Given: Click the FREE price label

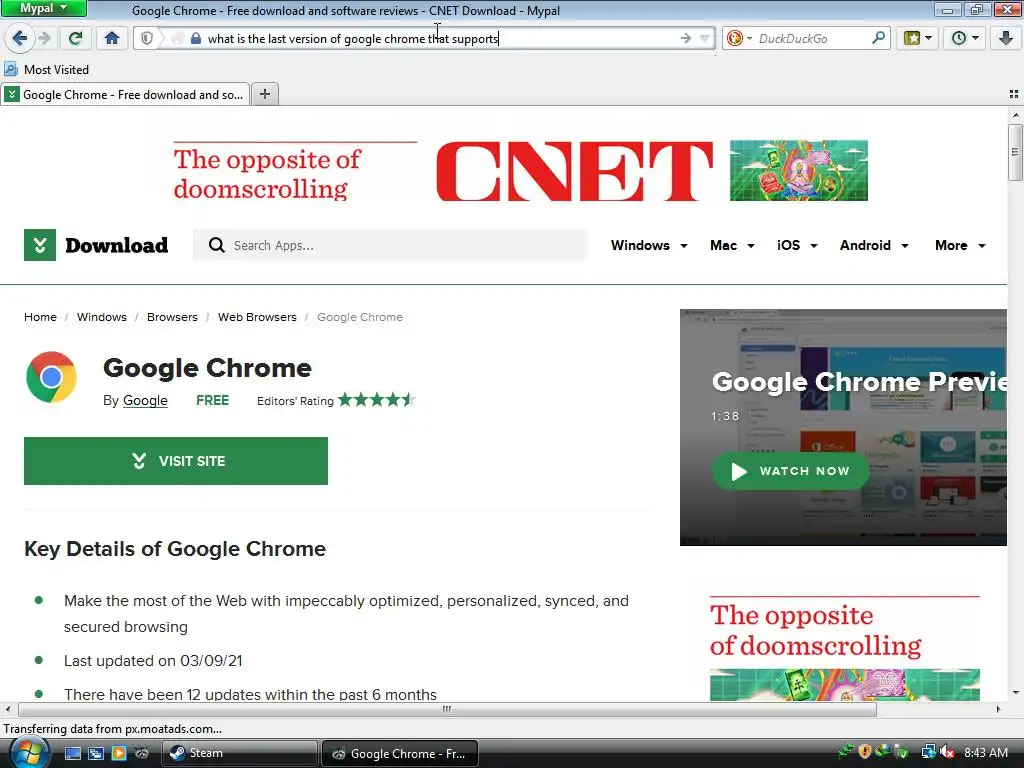Looking at the screenshot, I should [212, 400].
